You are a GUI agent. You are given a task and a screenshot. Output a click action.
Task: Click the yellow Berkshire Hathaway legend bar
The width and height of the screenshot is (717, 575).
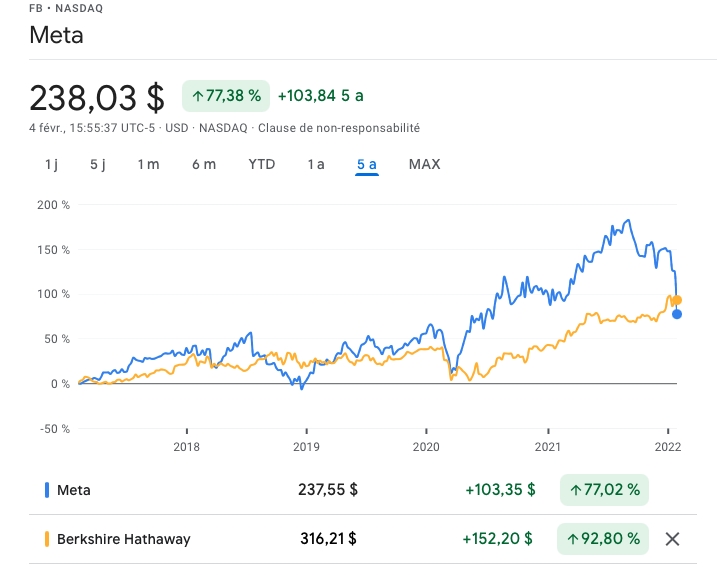[x=47, y=539]
